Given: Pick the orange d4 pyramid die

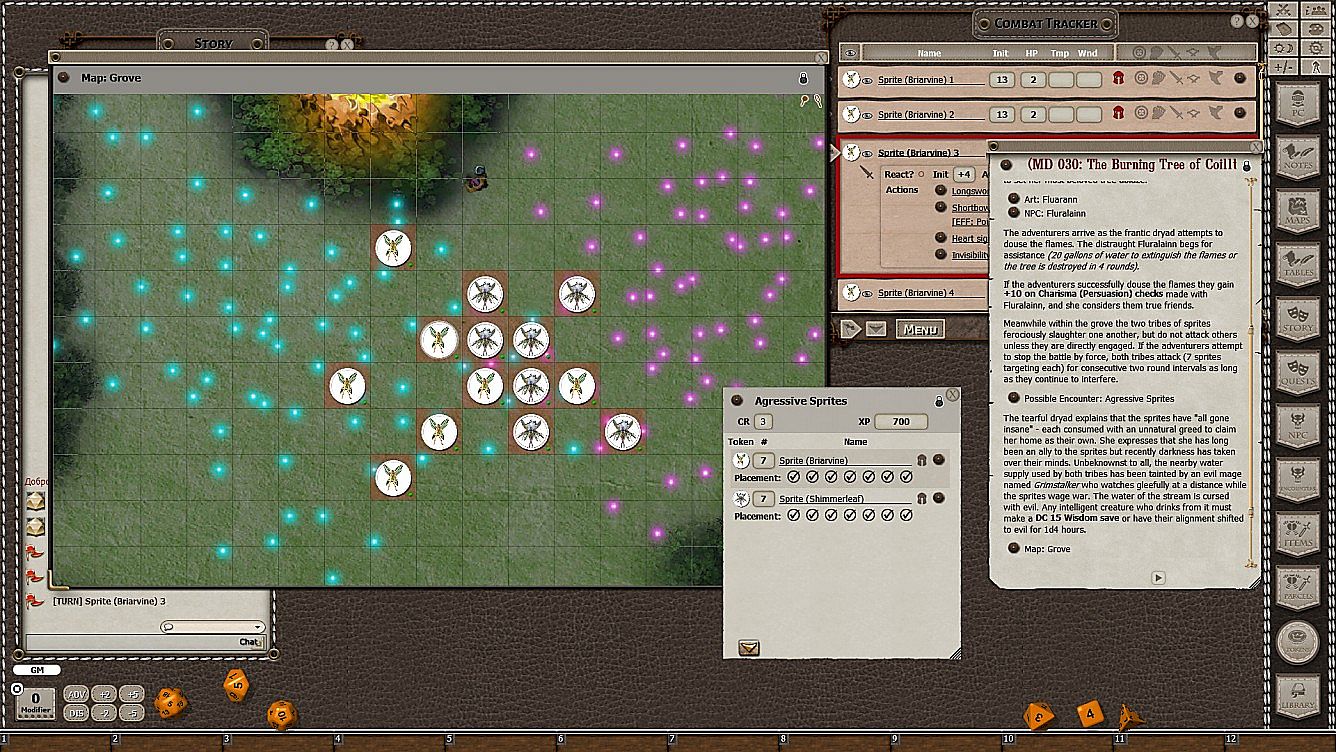Looking at the screenshot, I should (x=1130, y=716).
